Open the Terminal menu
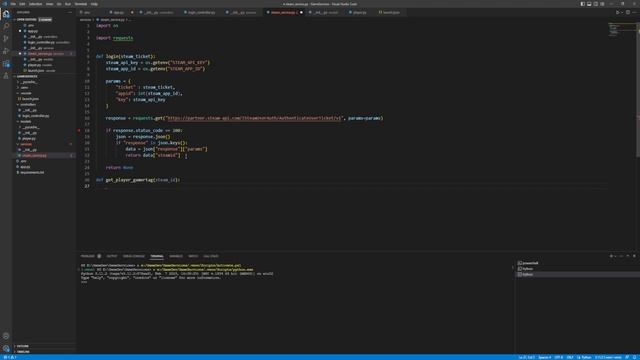Viewport: 640px width, 360px height. (x=80, y=4)
